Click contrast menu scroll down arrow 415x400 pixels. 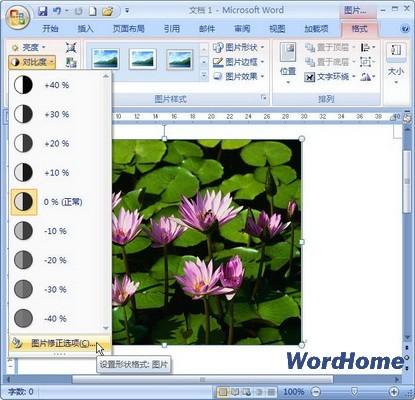tap(106, 329)
